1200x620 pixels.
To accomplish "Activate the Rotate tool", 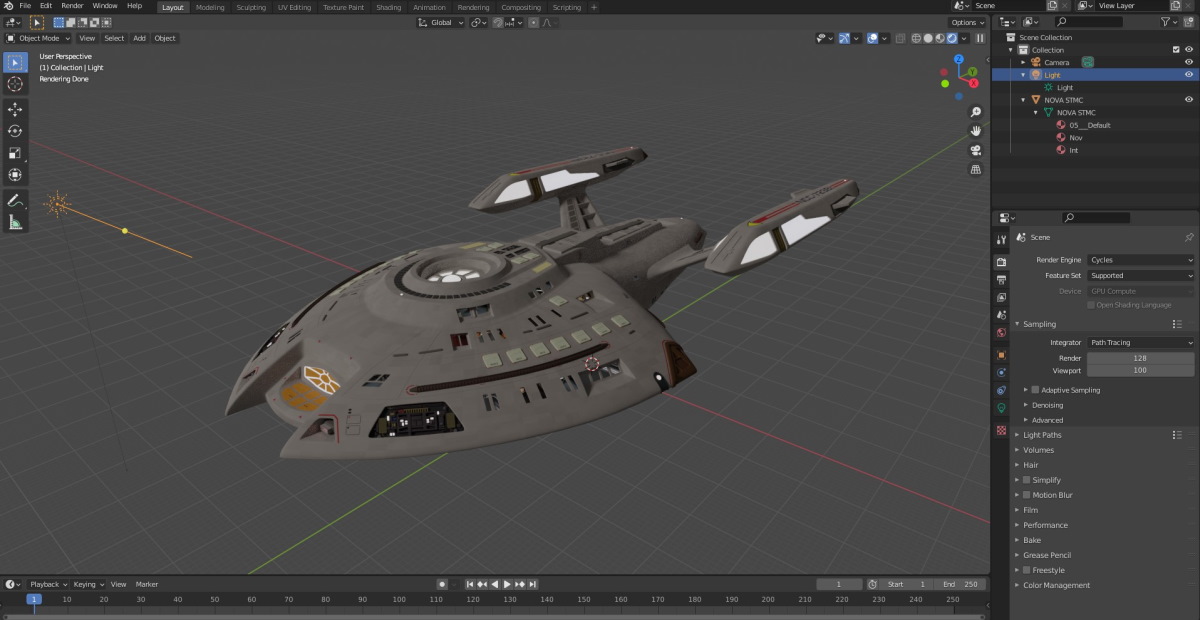I will point(15,131).
